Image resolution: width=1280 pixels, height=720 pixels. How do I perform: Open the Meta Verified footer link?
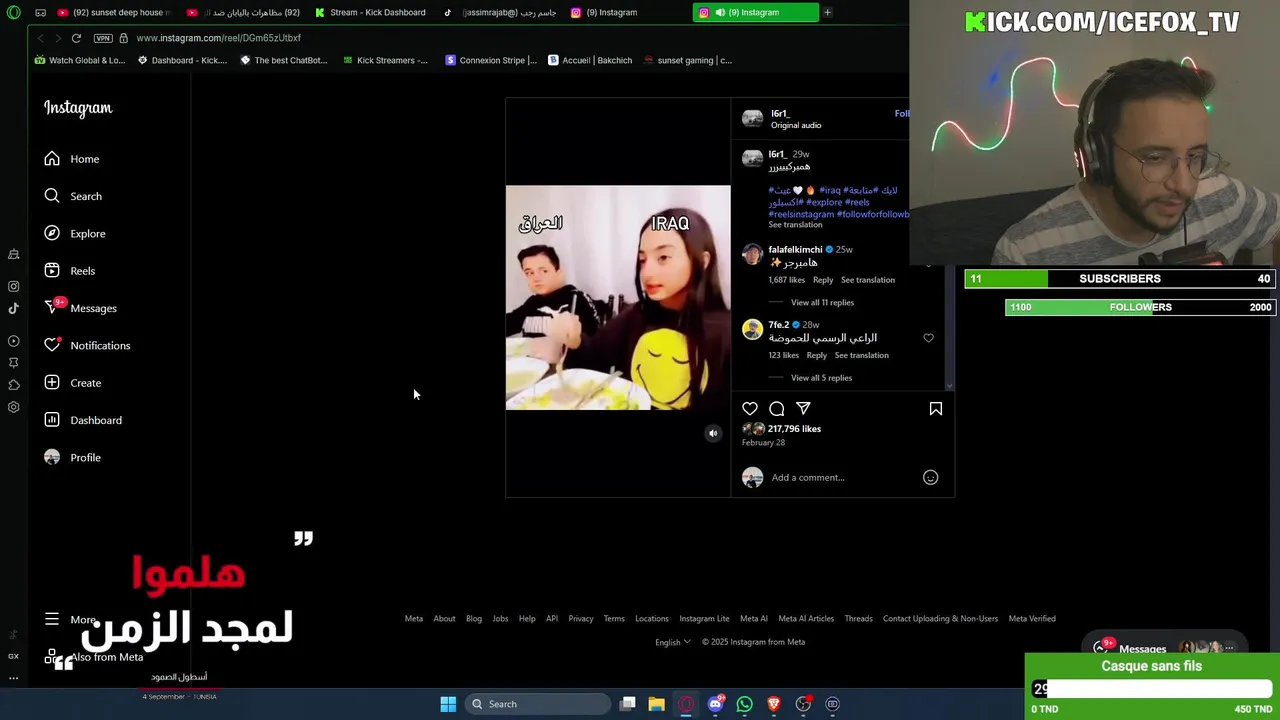click(1032, 619)
